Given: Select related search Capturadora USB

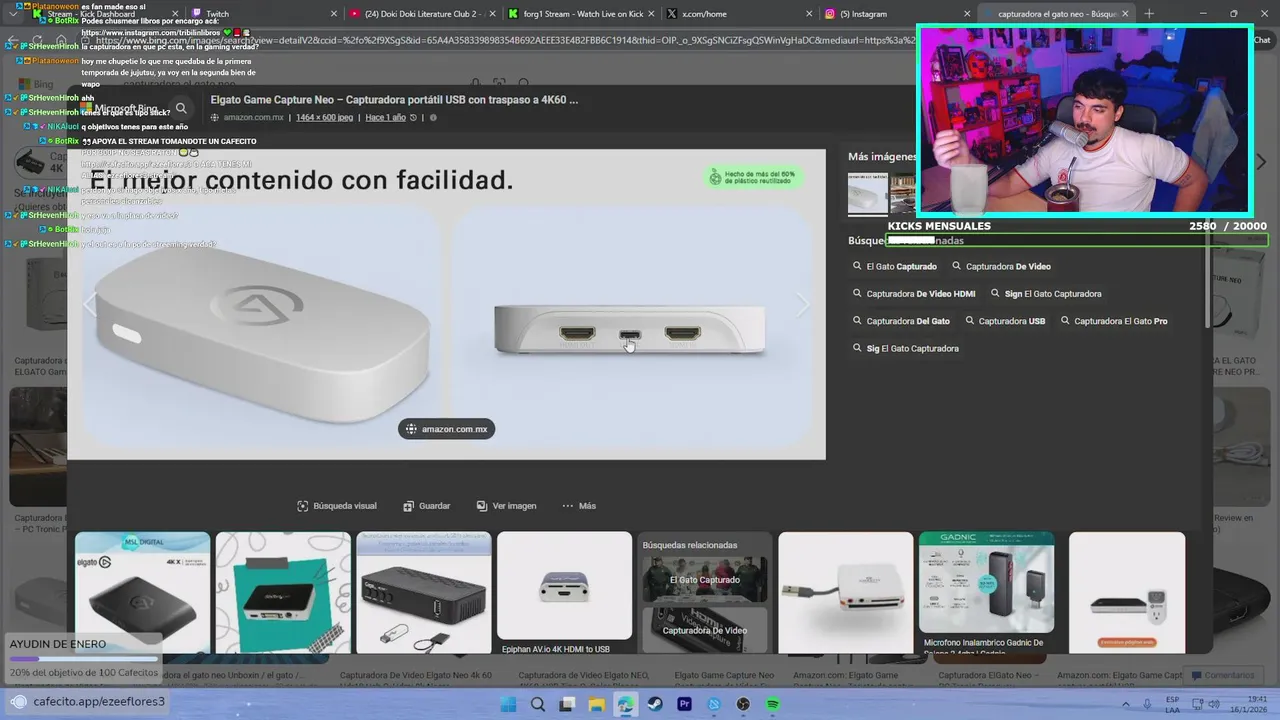Looking at the screenshot, I should point(1004,321).
